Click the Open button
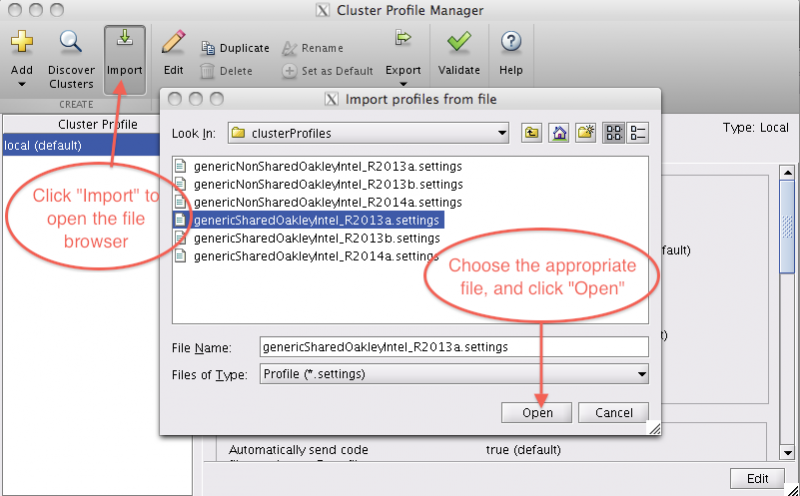800x496 pixels. (x=536, y=412)
